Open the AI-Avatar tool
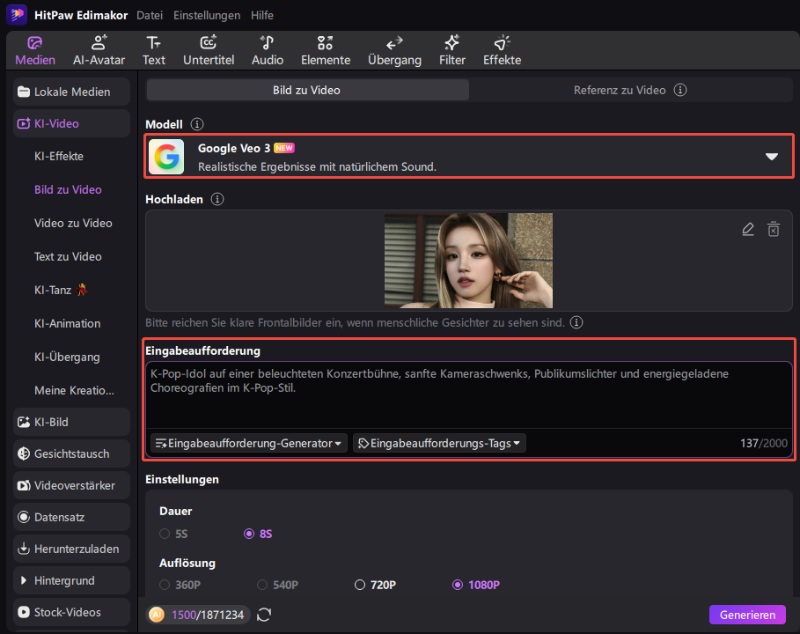Image resolution: width=800 pixels, height=634 pixels. pyautogui.click(x=99, y=51)
